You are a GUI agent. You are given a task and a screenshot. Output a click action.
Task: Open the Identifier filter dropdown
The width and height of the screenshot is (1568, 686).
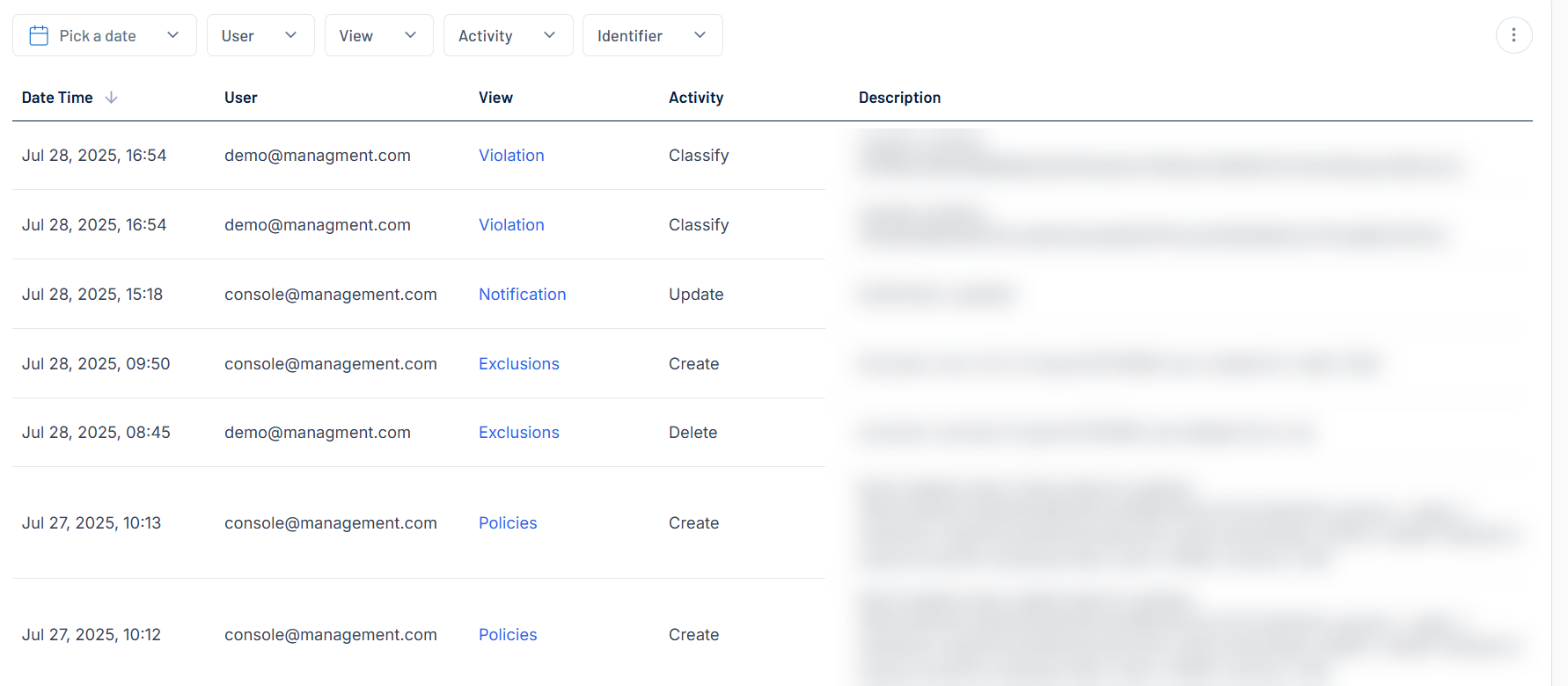(x=652, y=35)
